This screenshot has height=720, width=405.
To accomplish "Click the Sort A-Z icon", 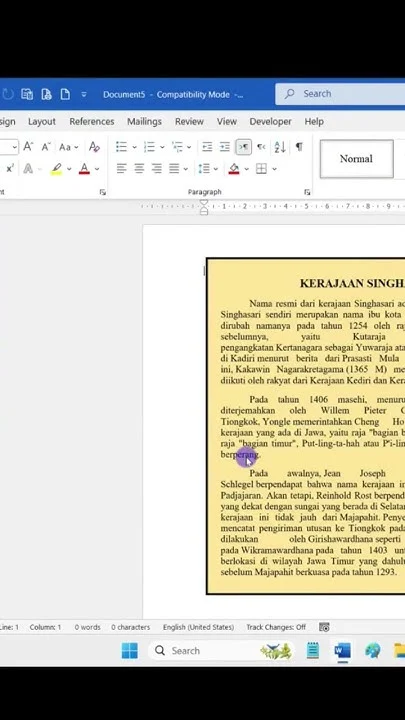I will pyautogui.click(x=280, y=147).
